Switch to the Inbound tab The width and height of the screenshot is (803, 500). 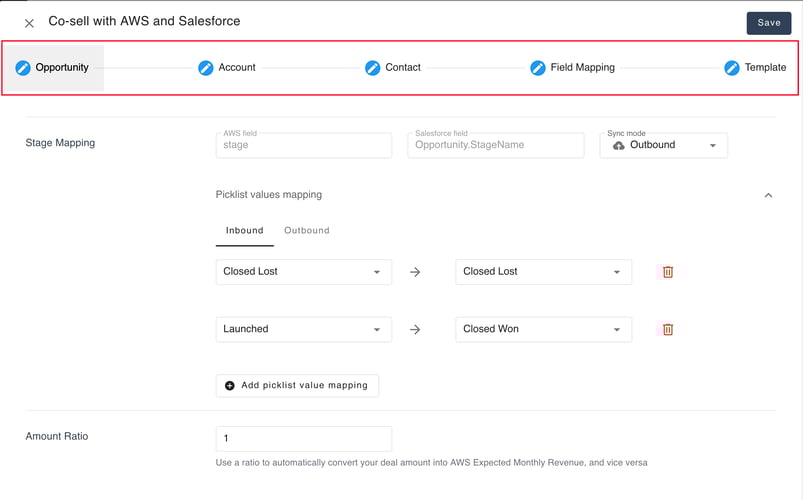(x=244, y=231)
